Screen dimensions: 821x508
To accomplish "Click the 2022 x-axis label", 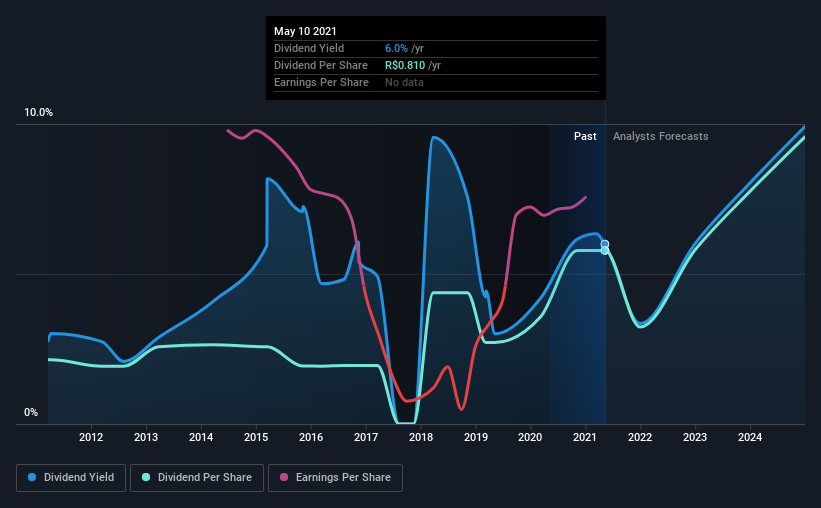I will [x=640, y=437].
